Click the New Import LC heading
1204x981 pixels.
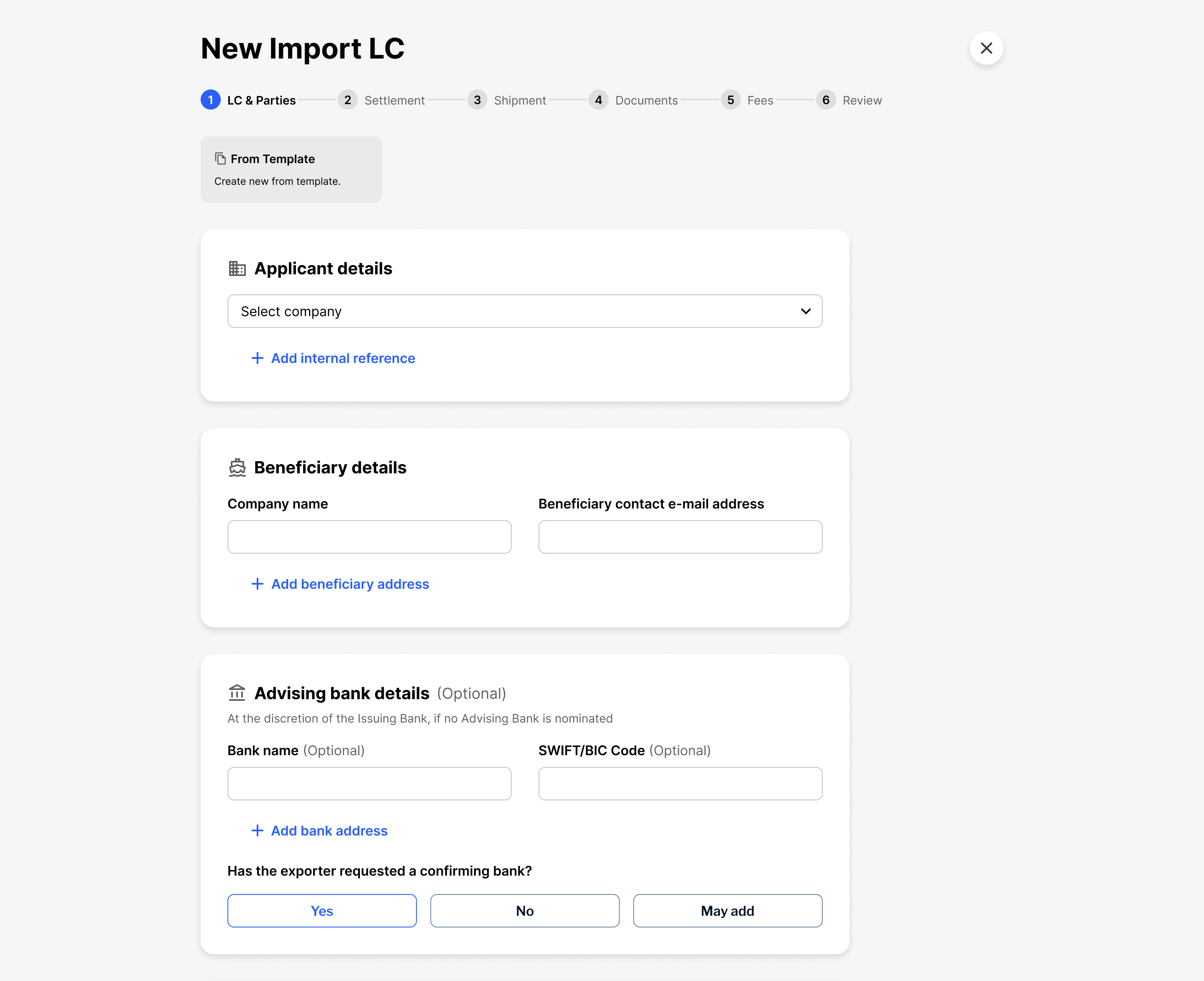point(303,49)
